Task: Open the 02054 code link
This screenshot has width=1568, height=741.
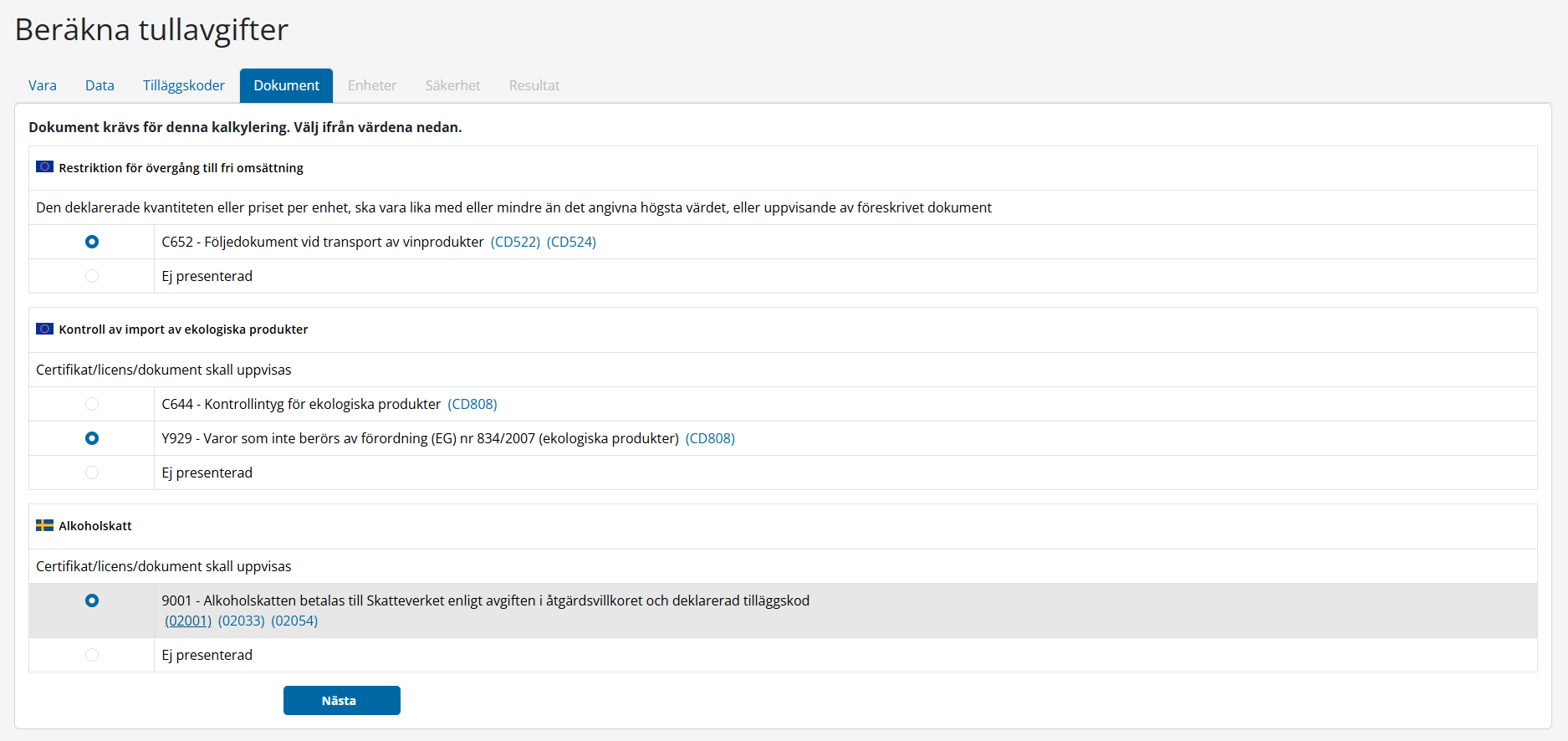Action: click(294, 621)
